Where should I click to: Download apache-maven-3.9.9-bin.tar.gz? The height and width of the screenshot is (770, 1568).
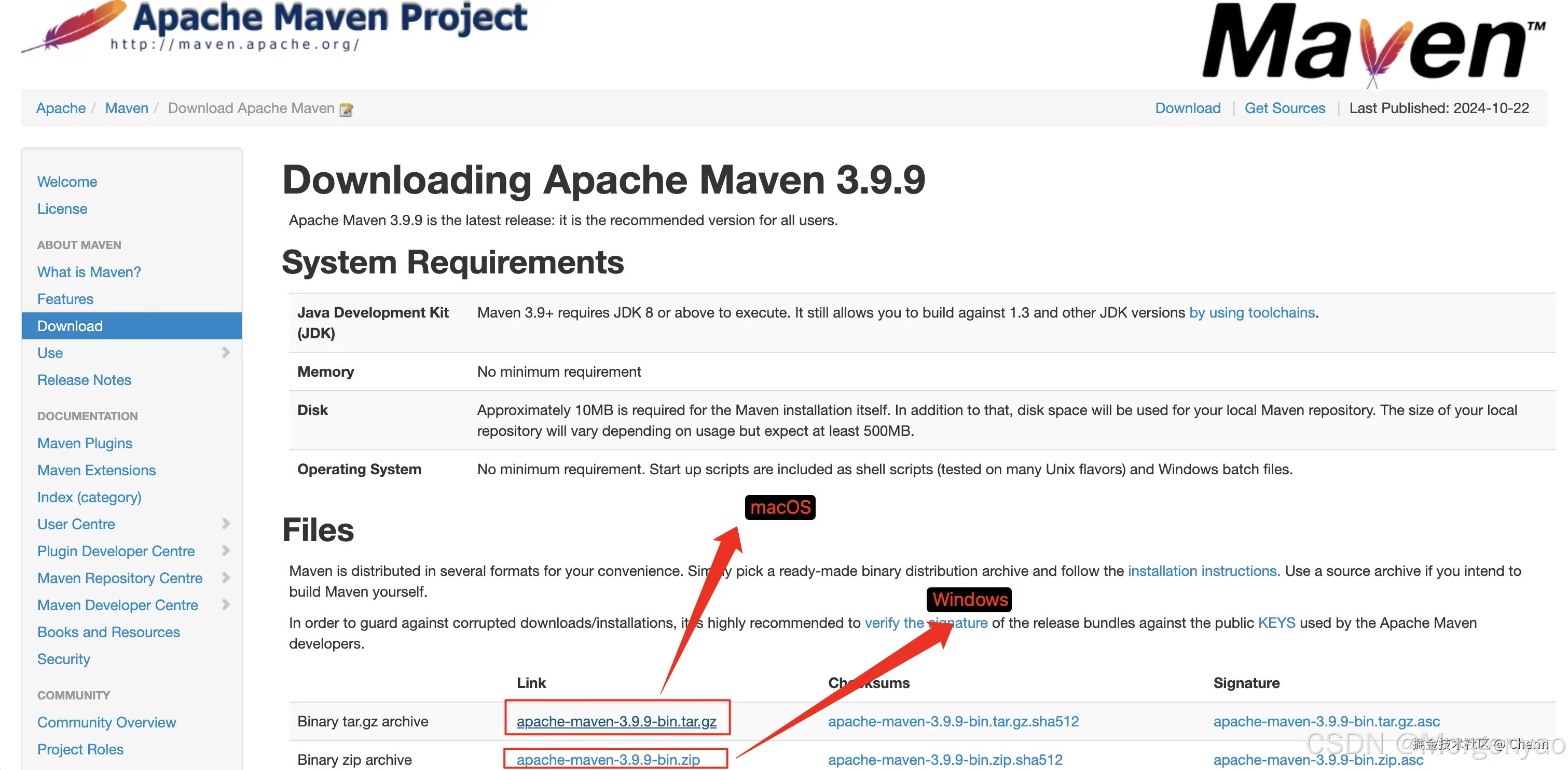tap(616, 721)
